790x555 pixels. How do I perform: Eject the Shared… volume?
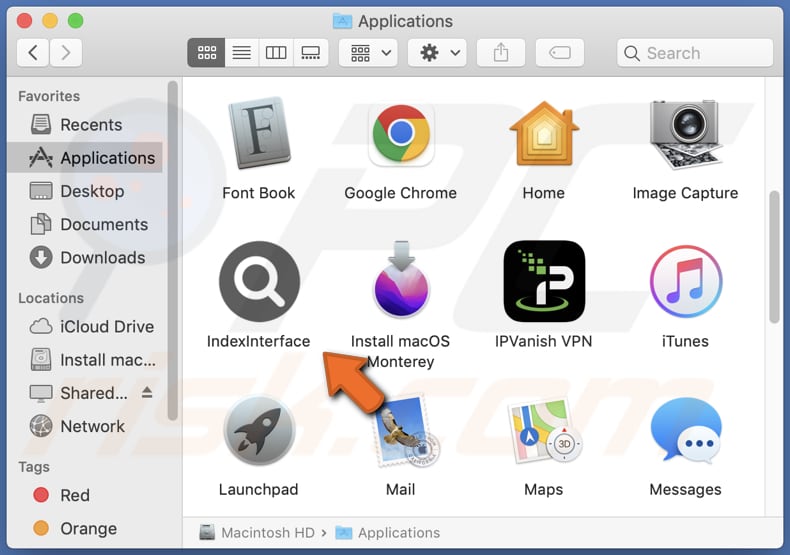coord(147,392)
